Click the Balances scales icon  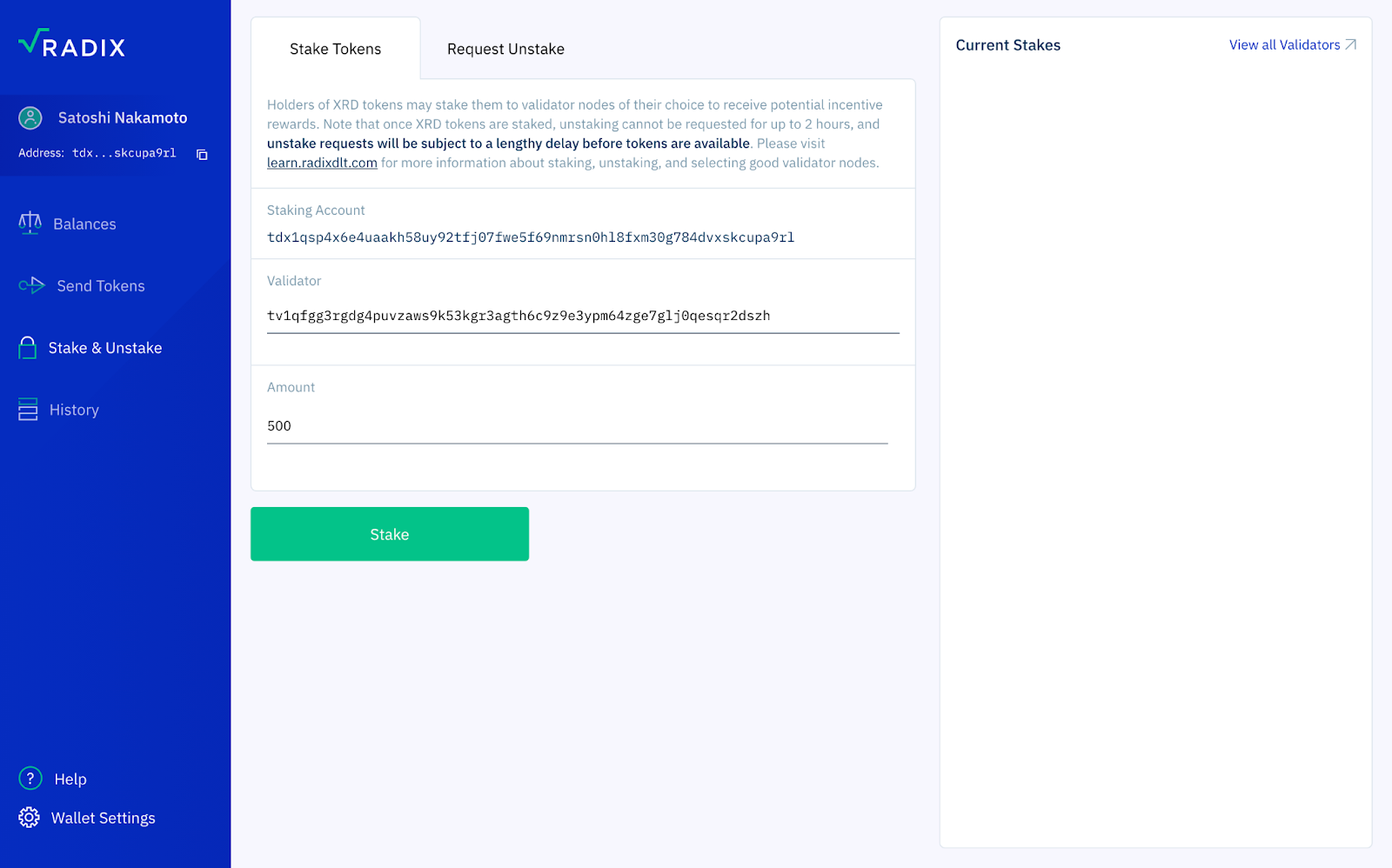click(30, 224)
